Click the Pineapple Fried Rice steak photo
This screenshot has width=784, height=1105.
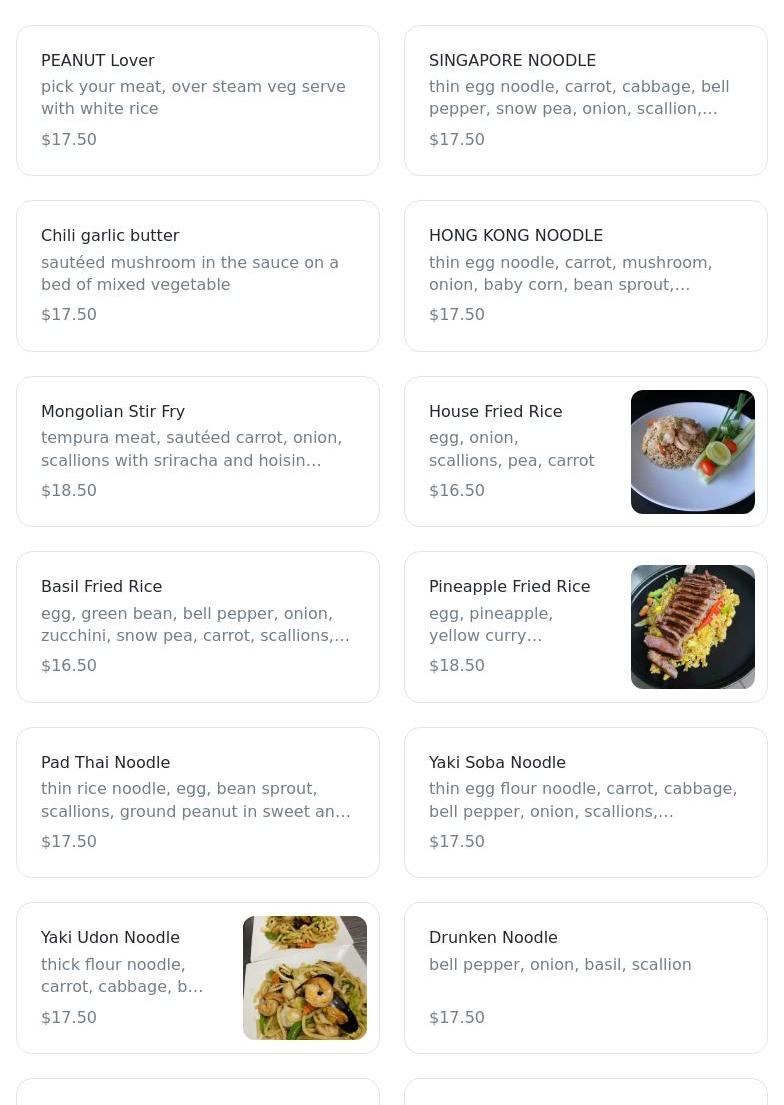692,627
